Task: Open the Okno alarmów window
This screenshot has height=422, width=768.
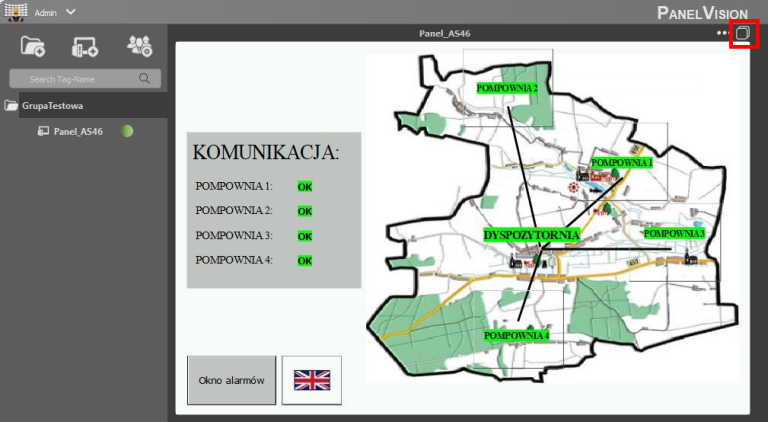Action: point(231,380)
